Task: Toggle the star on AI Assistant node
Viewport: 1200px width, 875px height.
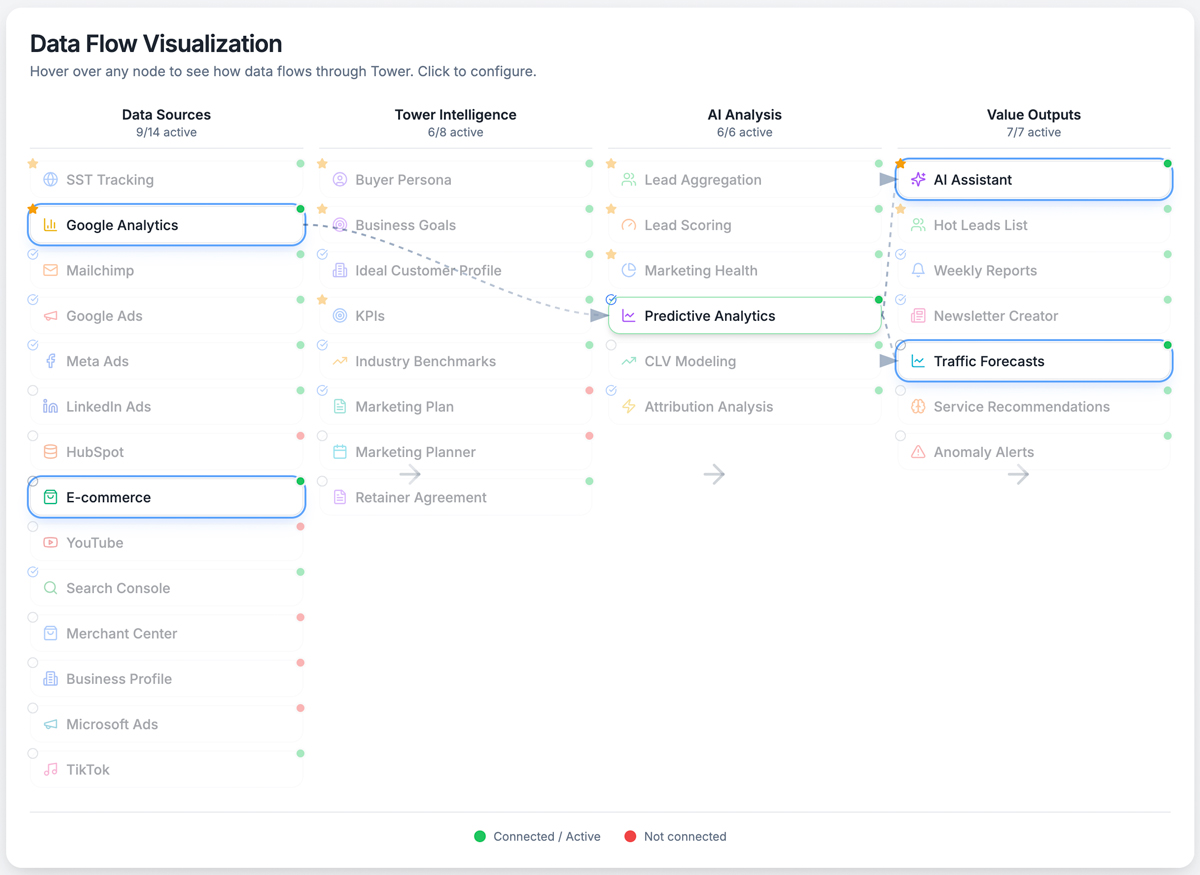Action: tap(900, 164)
